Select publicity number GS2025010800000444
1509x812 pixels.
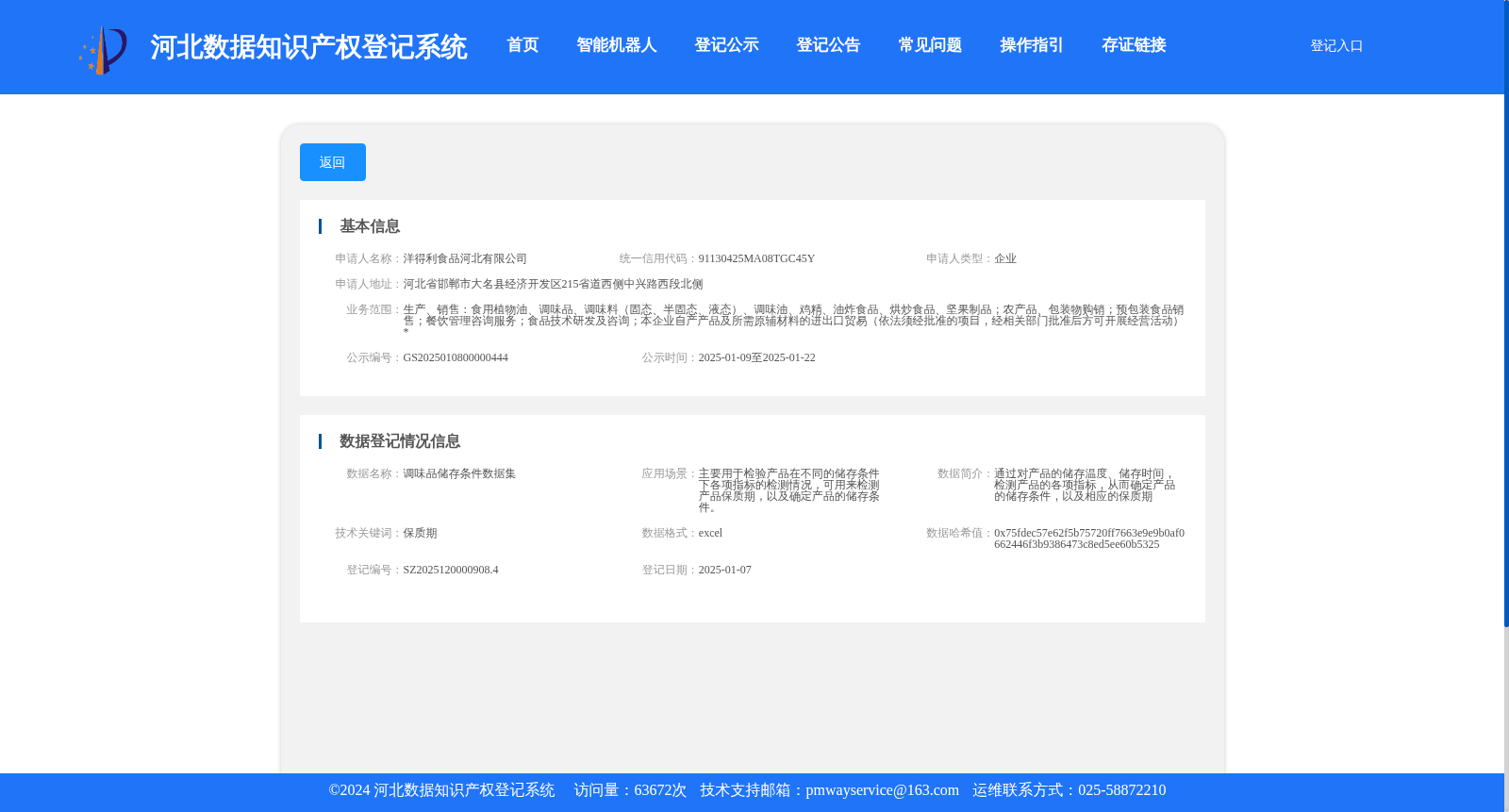pyautogui.click(x=456, y=357)
